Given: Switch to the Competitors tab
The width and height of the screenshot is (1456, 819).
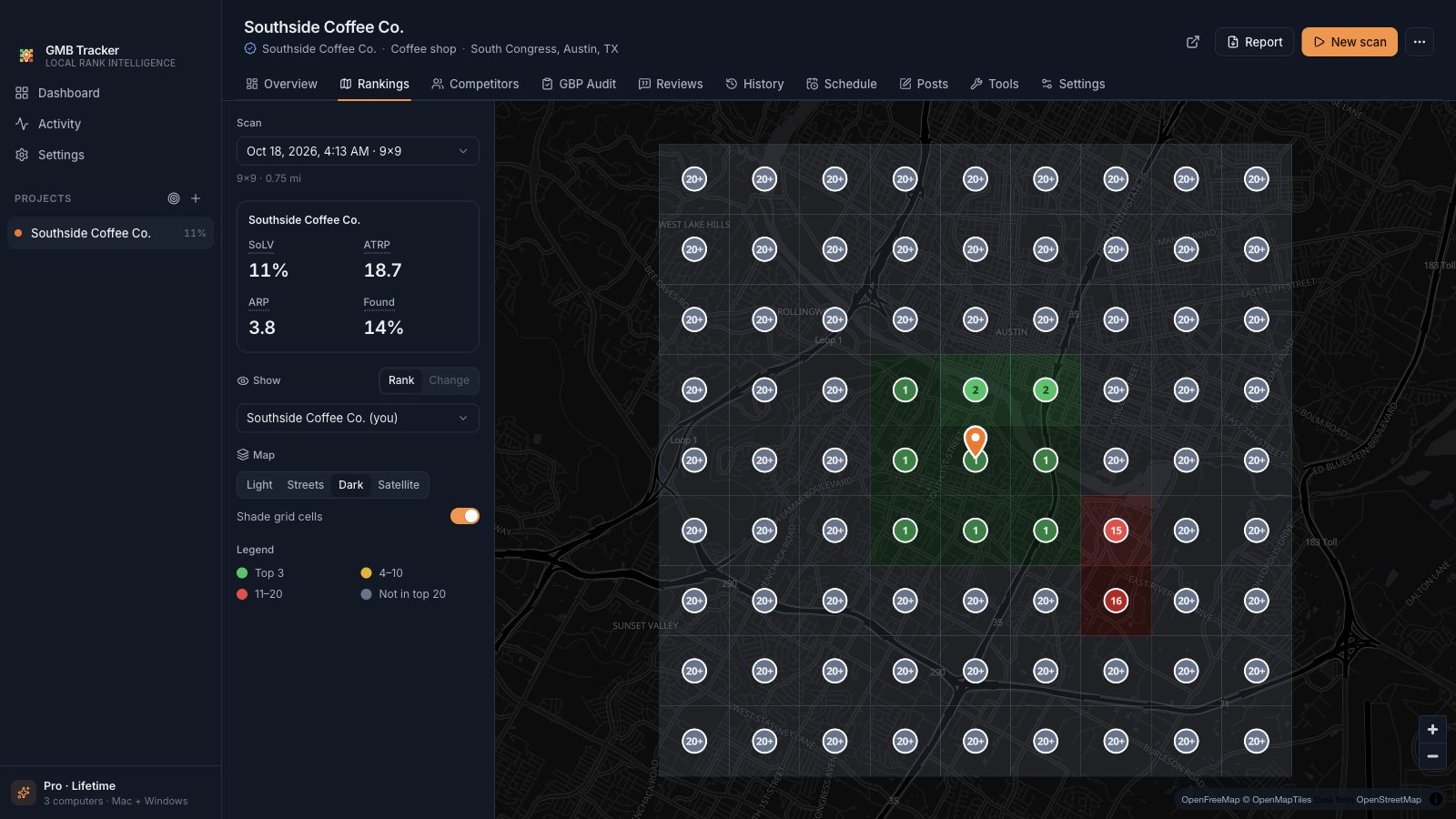Looking at the screenshot, I should tap(475, 84).
